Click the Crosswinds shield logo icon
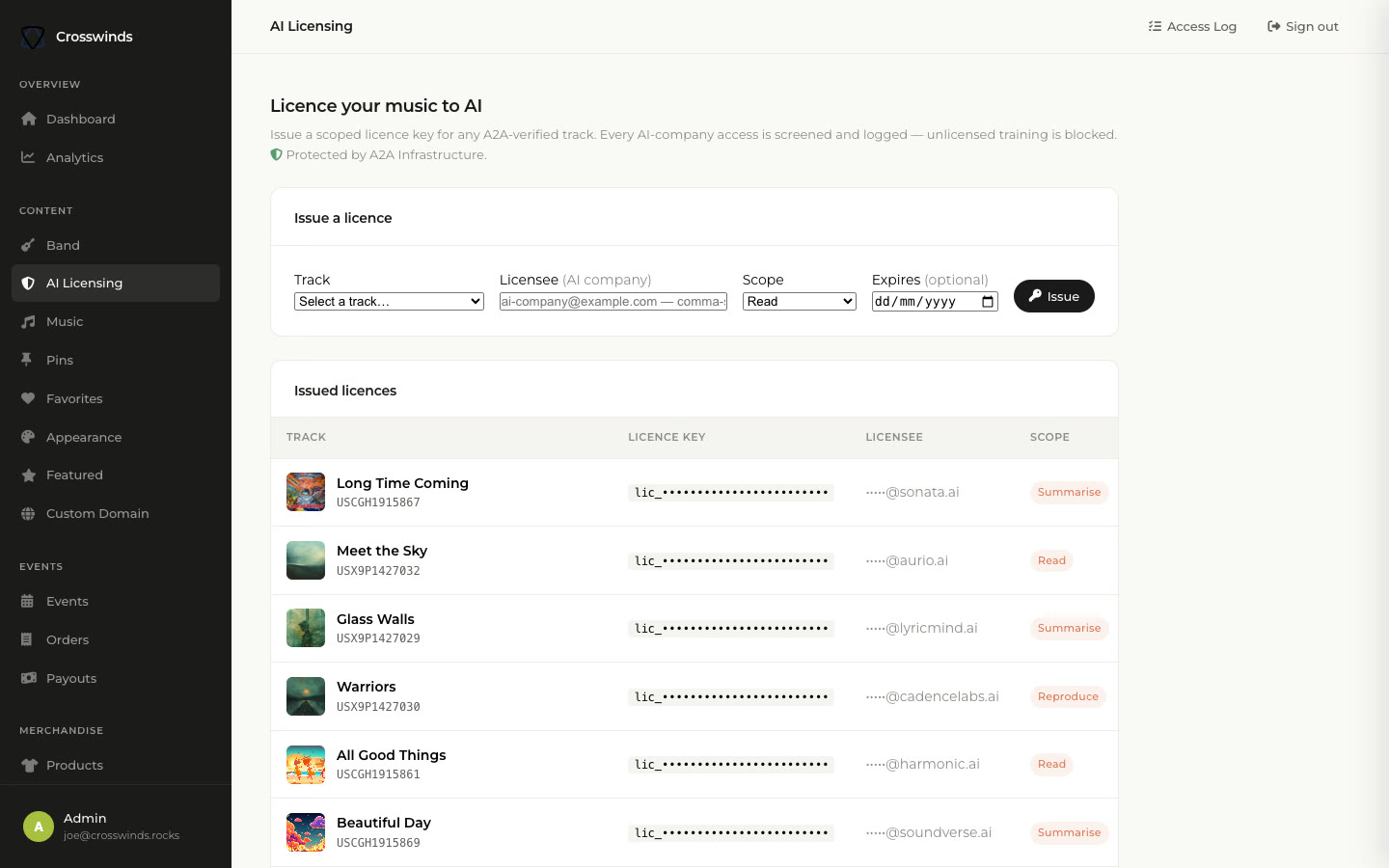 coord(33,37)
